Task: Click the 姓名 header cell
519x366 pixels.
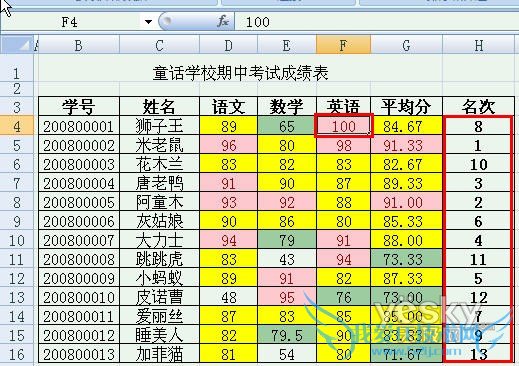Action: click(x=159, y=107)
